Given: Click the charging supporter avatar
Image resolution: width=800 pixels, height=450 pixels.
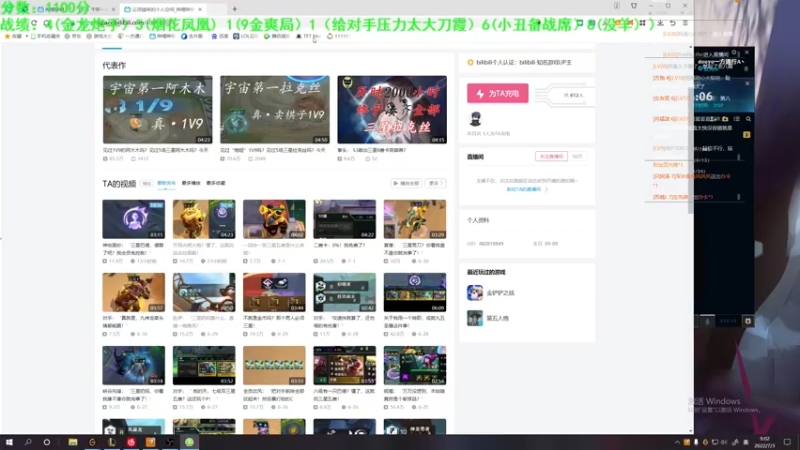Looking at the screenshot, I should 475,119.
